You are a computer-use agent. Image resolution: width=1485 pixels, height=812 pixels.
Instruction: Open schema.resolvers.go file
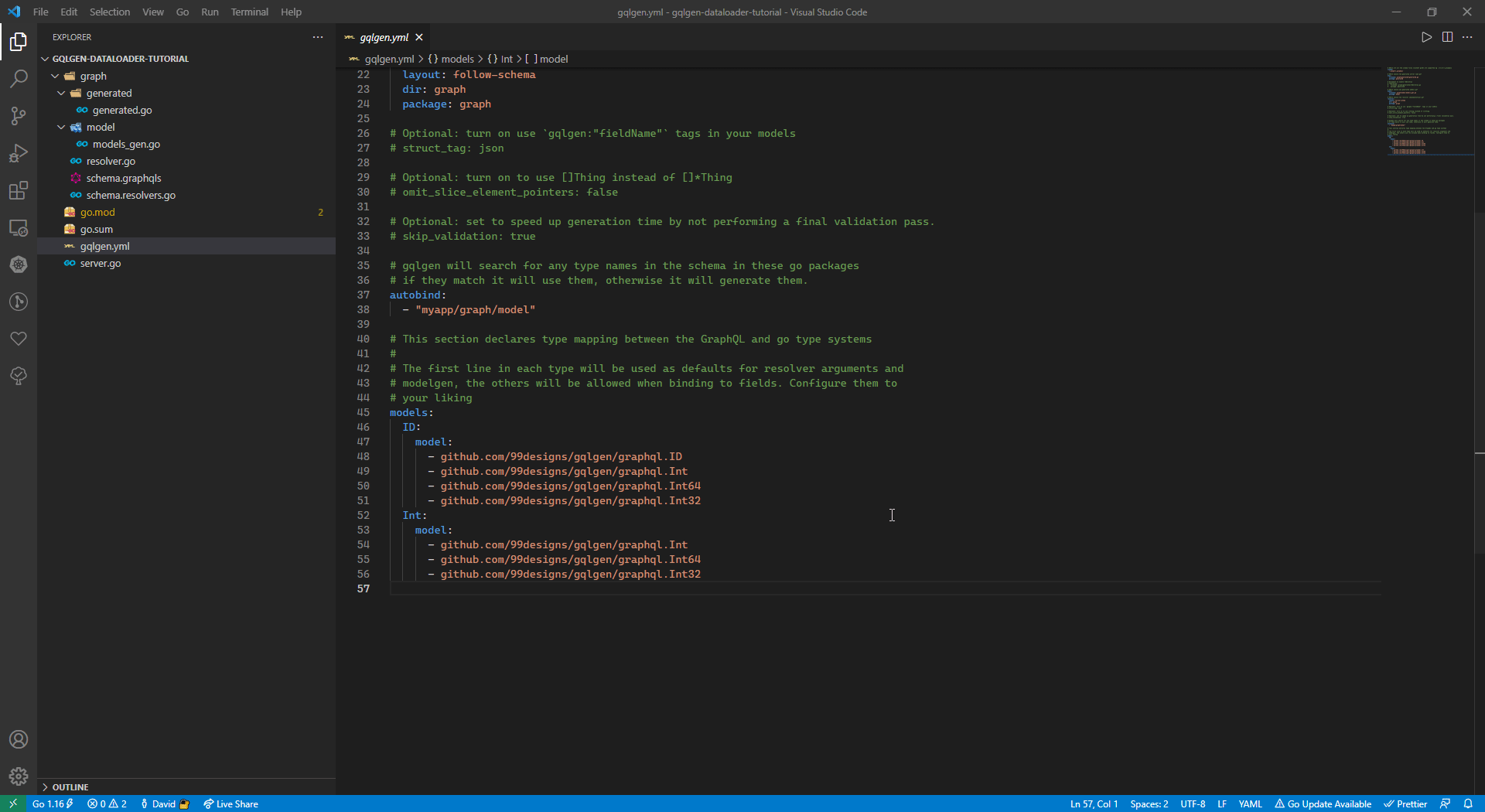[131, 195]
